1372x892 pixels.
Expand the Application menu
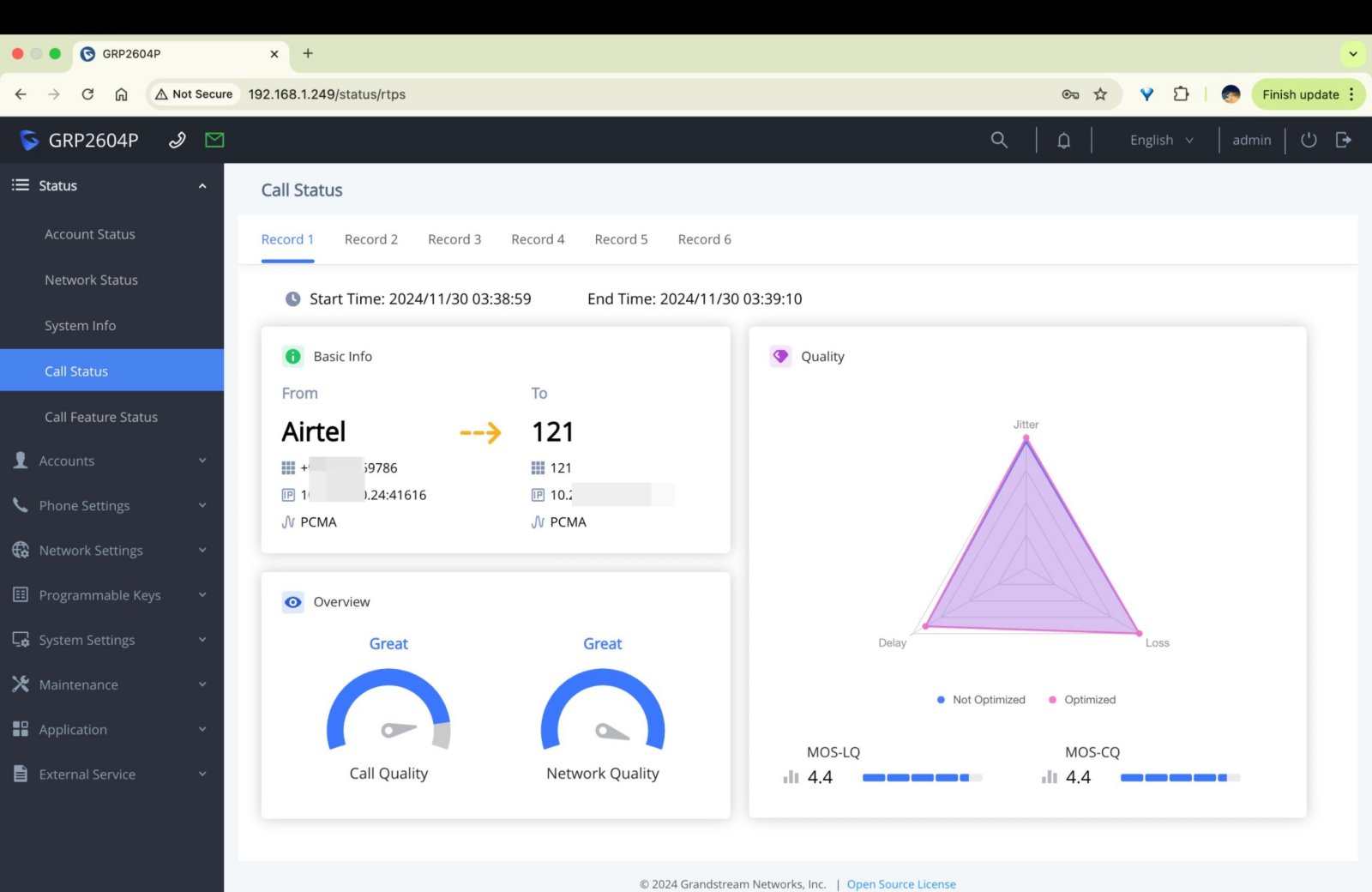click(111, 729)
